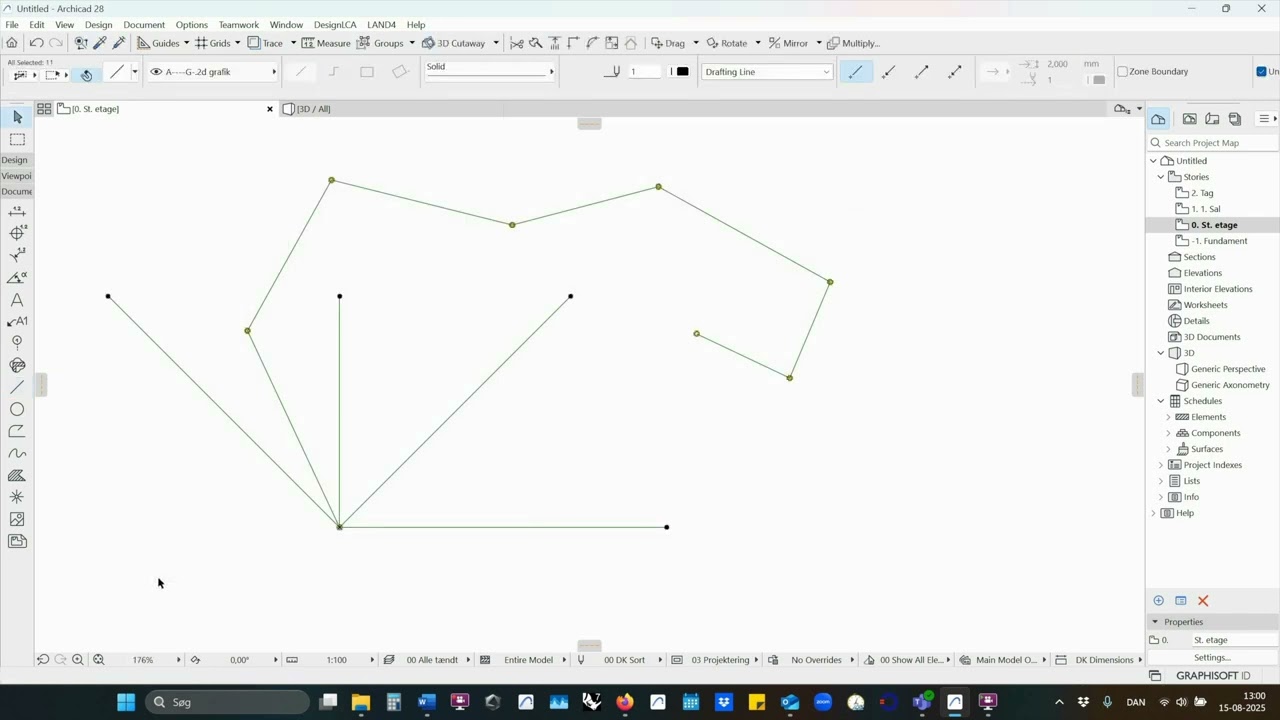This screenshot has height=720, width=1280.
Task: Collapse the Schedules tree node
Action: pos(1161,401)
